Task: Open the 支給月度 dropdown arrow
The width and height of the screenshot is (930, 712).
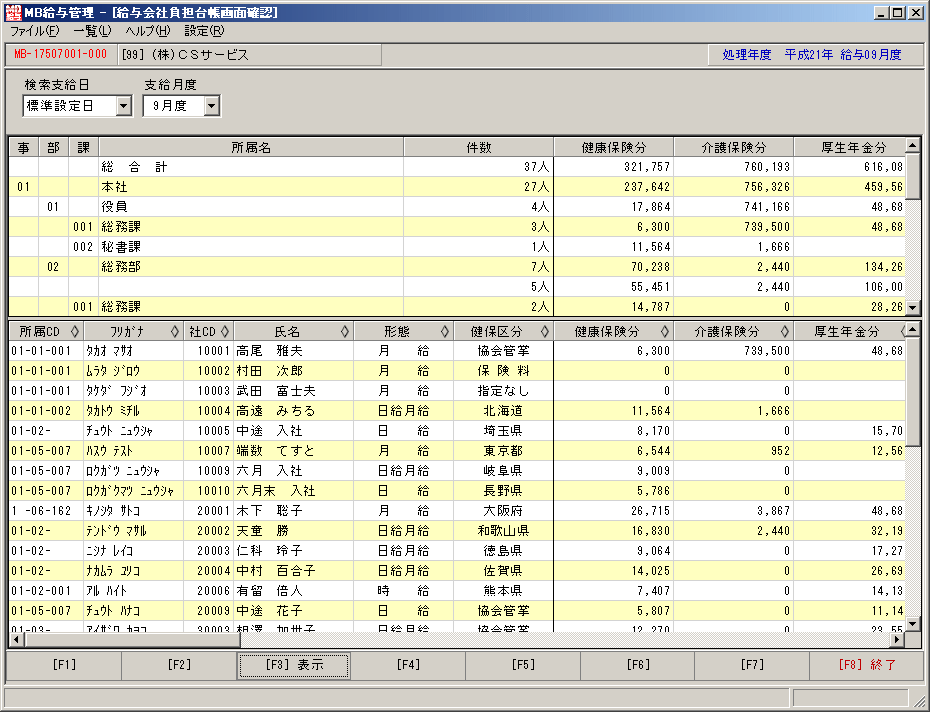Action: click(212, 106)
